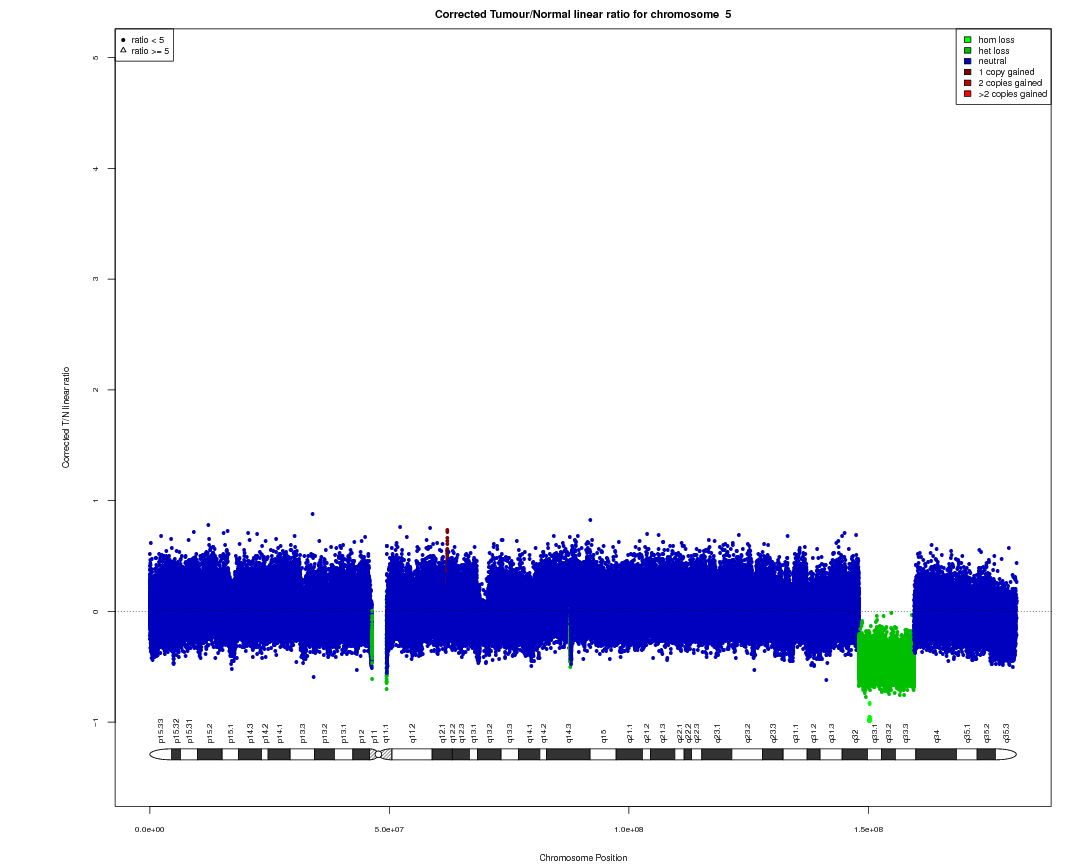Viewport: 1080px width, 864px height.
Task: Click the q15 cytoband label
Action: coord(604,735)
